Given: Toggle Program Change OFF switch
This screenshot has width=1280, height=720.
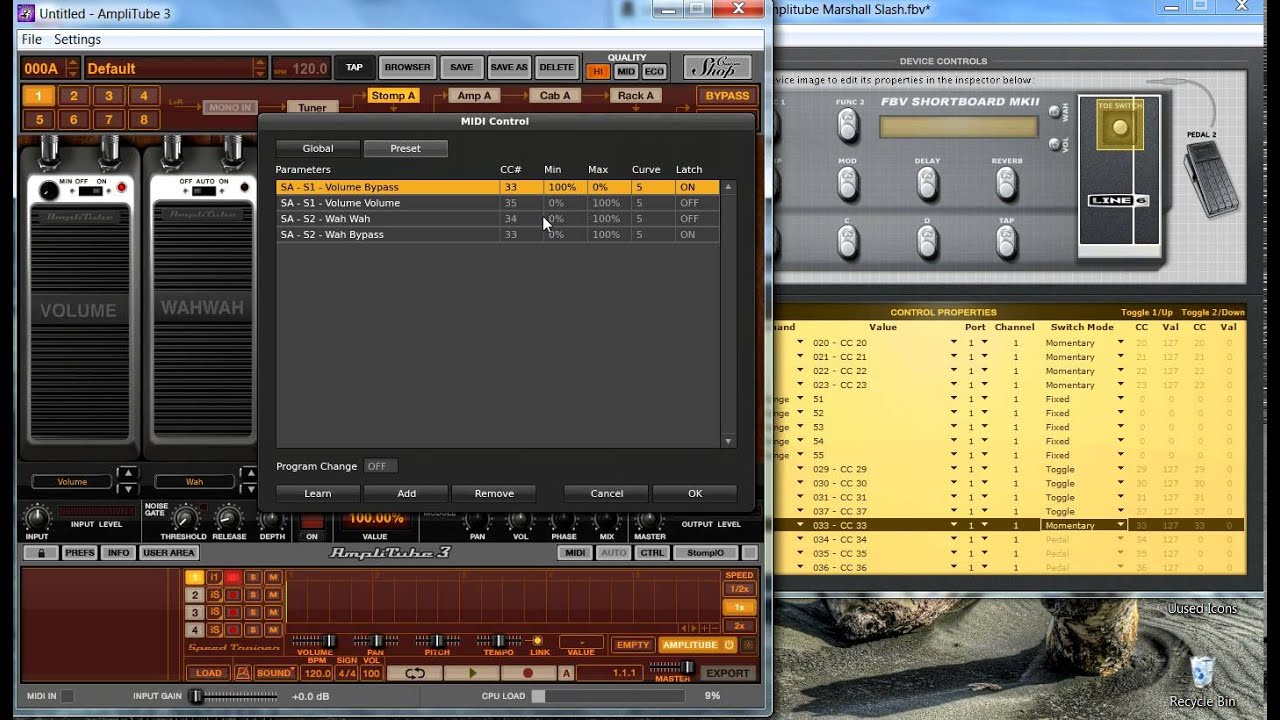Looking at the screenshot, I should [x=380, y=466].
